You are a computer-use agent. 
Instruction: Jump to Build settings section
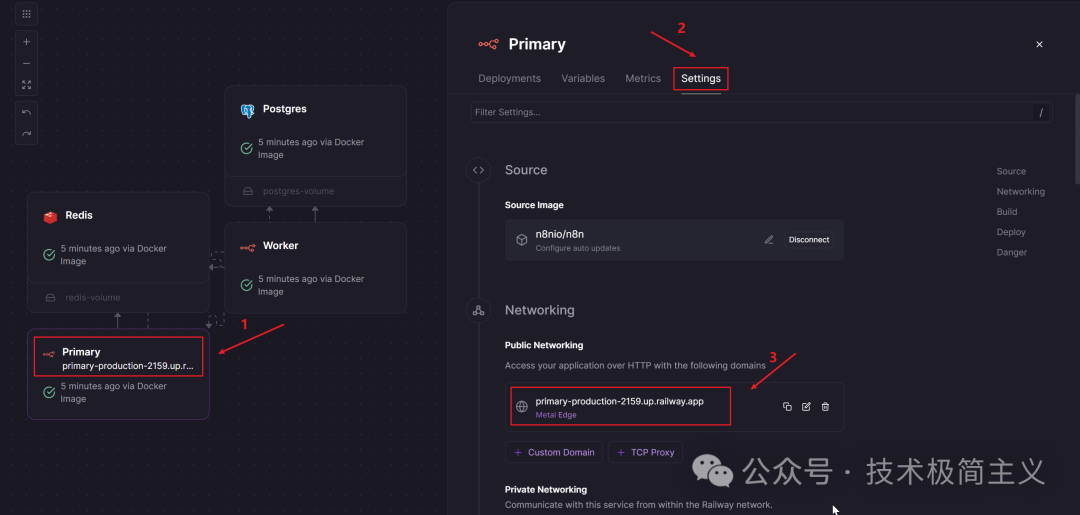tap(1006, 212)
